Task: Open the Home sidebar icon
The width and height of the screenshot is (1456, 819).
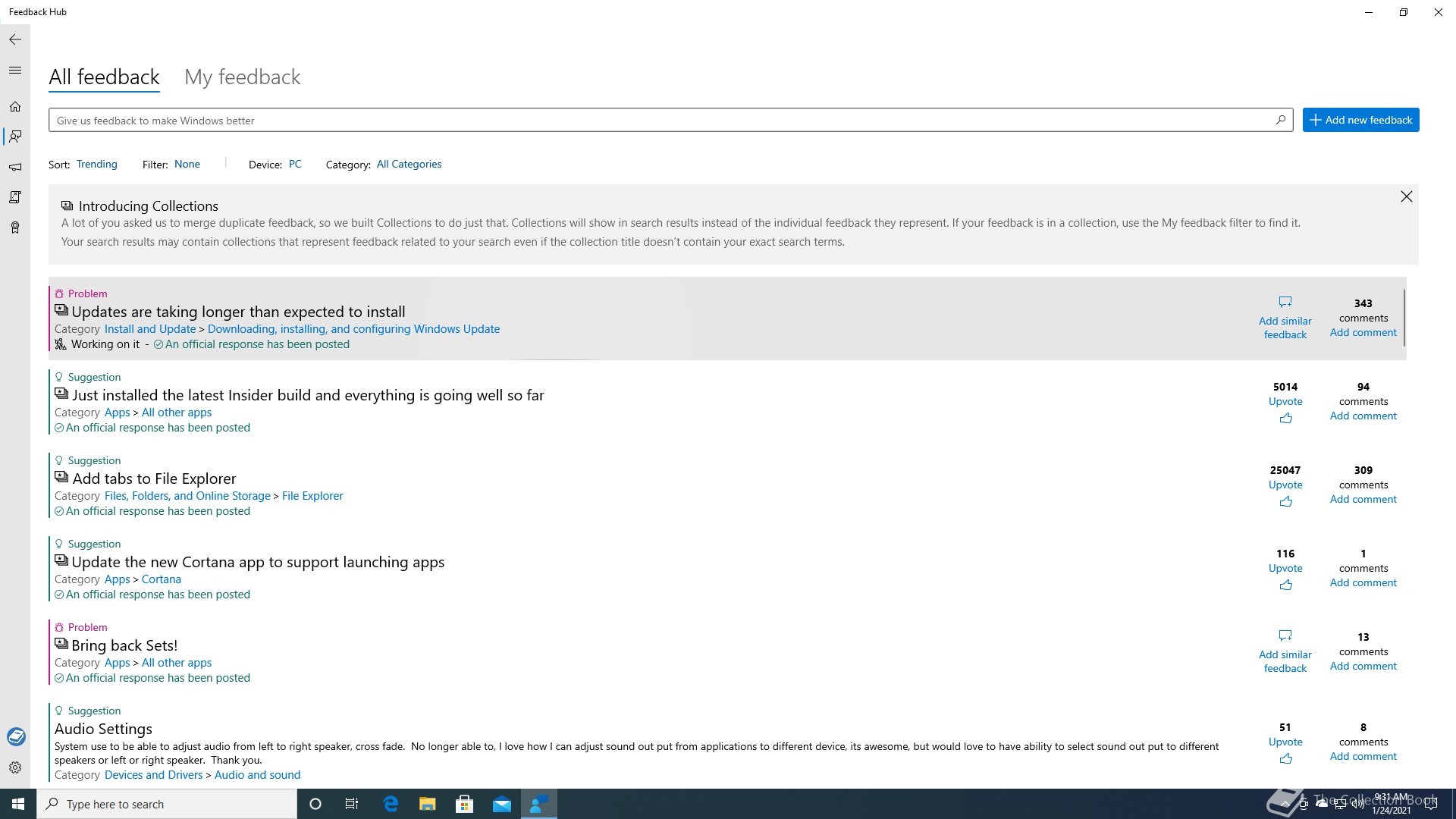Action: click(x=15, y=107)
